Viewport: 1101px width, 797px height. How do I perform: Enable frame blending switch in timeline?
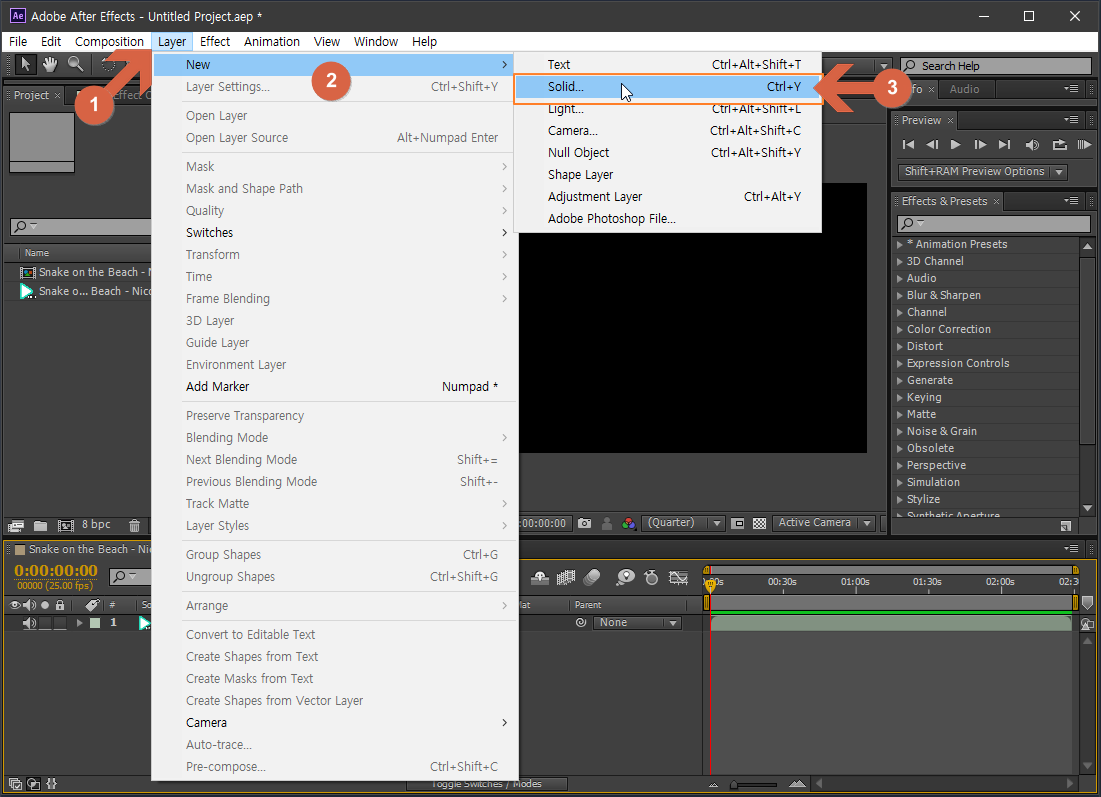[566, 578]
